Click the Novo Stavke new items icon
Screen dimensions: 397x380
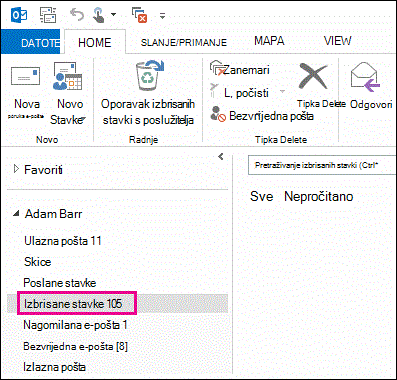pyautogui.click(x=68, y=76)
